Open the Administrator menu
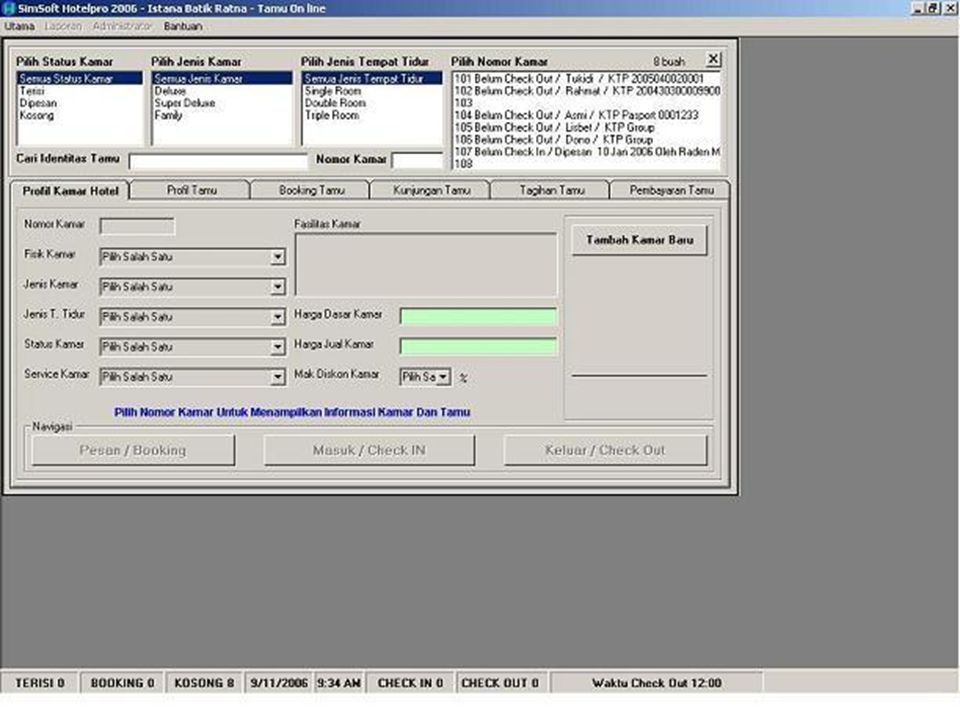Image resolution: width=960 pixels, height=720 pixels. click(122, 26)
